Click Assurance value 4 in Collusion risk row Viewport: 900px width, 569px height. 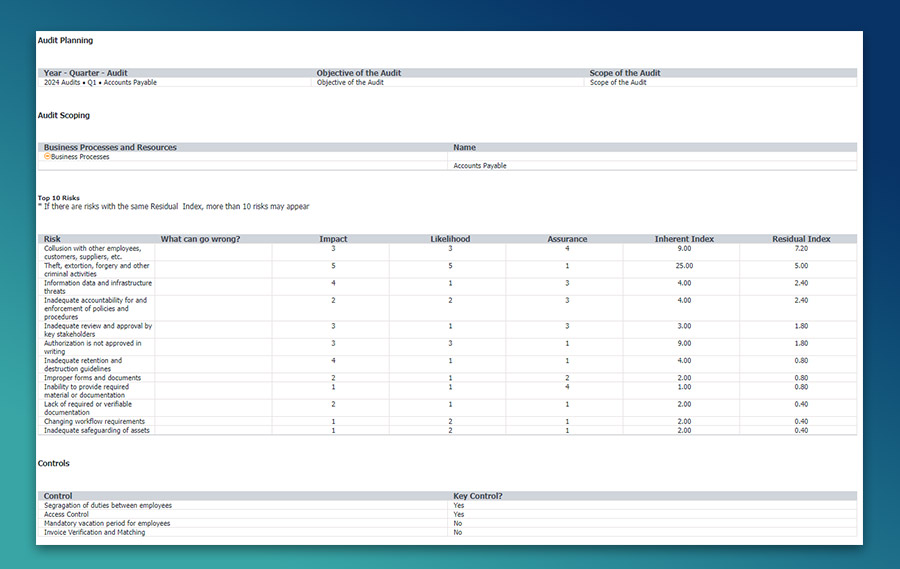(x=567, y=249)
